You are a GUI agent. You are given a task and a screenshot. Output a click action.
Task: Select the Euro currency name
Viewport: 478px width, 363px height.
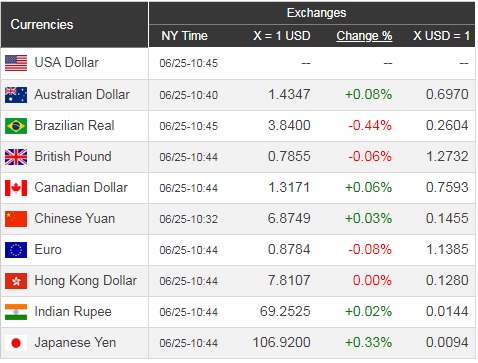(48, 250)
